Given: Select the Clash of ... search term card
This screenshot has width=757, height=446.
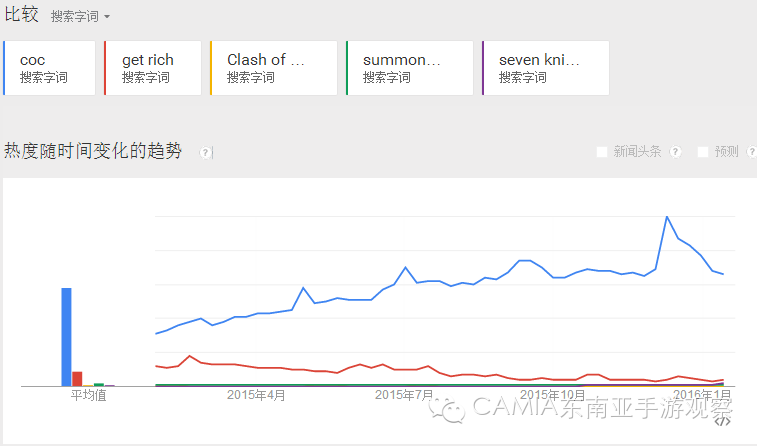Looking at the screenshot, I should pyautogui.click(x=274, y=68).
